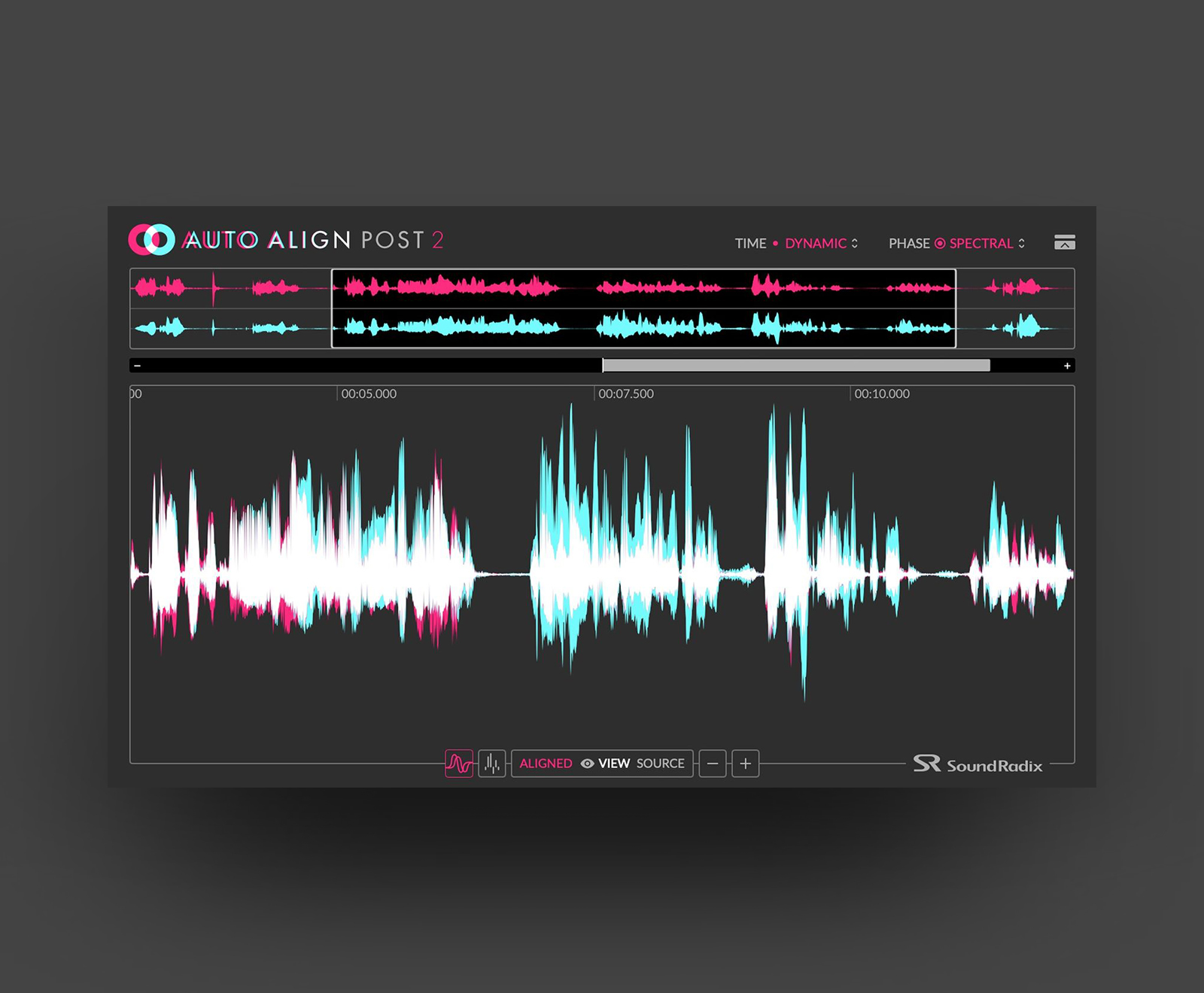Toggle the TIME alignment dot indicator
The height and width of the screenshot is (993, 1204).
(x=775, y=243)
